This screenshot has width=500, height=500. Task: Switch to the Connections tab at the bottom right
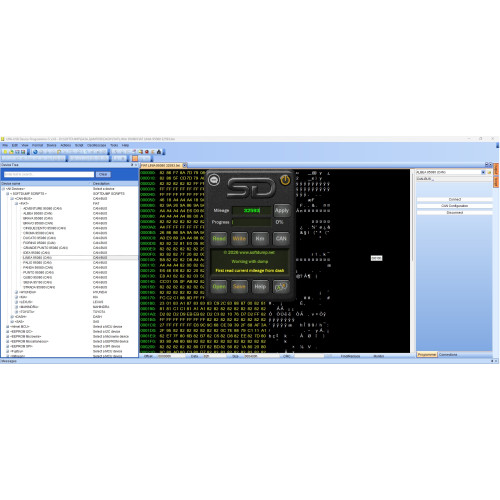[448, 355]
